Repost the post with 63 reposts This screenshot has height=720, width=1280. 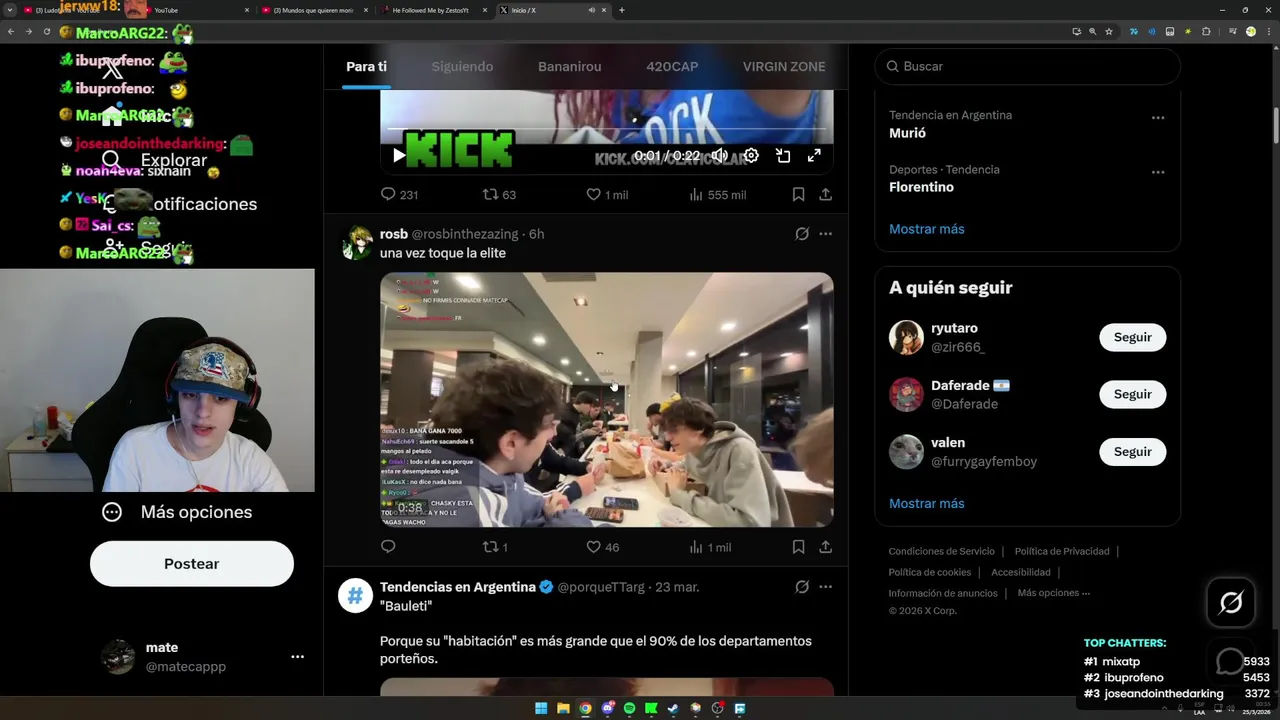coord(499,195)
